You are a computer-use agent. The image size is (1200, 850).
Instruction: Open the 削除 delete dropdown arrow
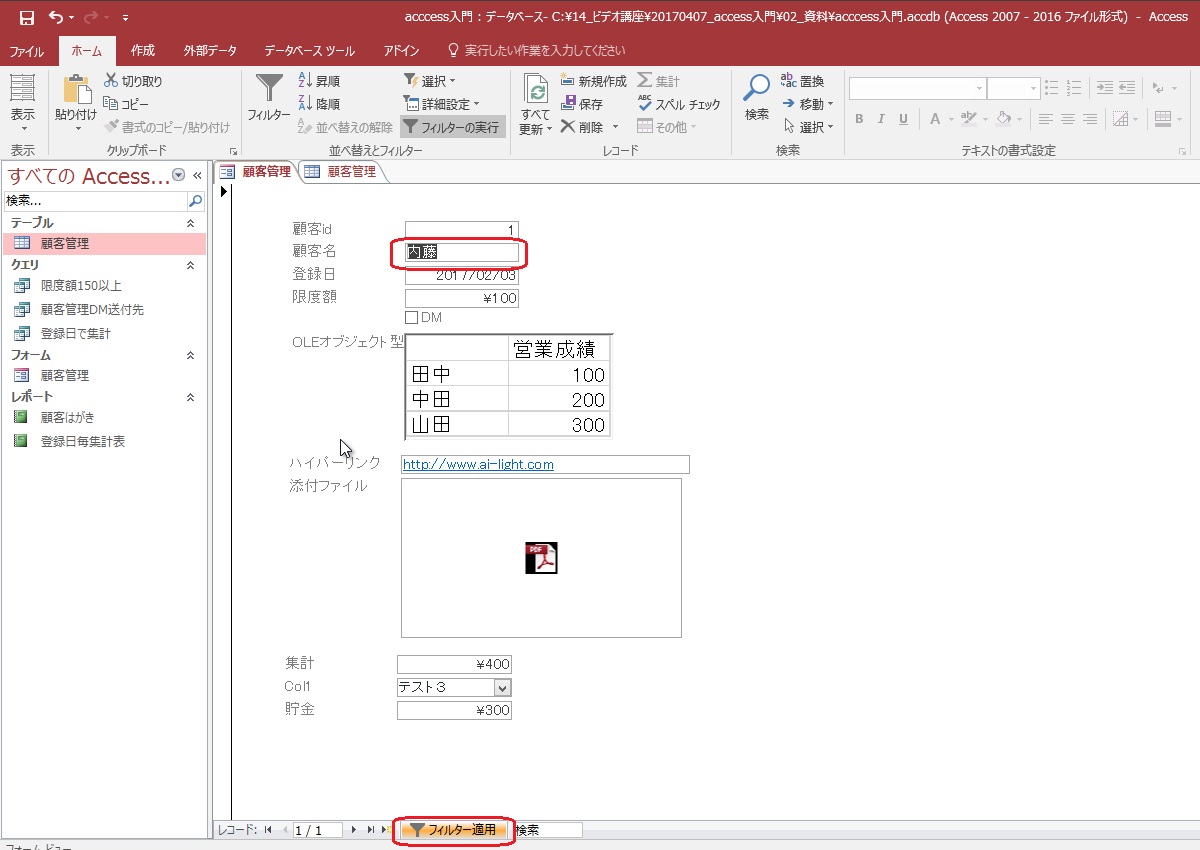pyautogui.click(x=615, y=127)
